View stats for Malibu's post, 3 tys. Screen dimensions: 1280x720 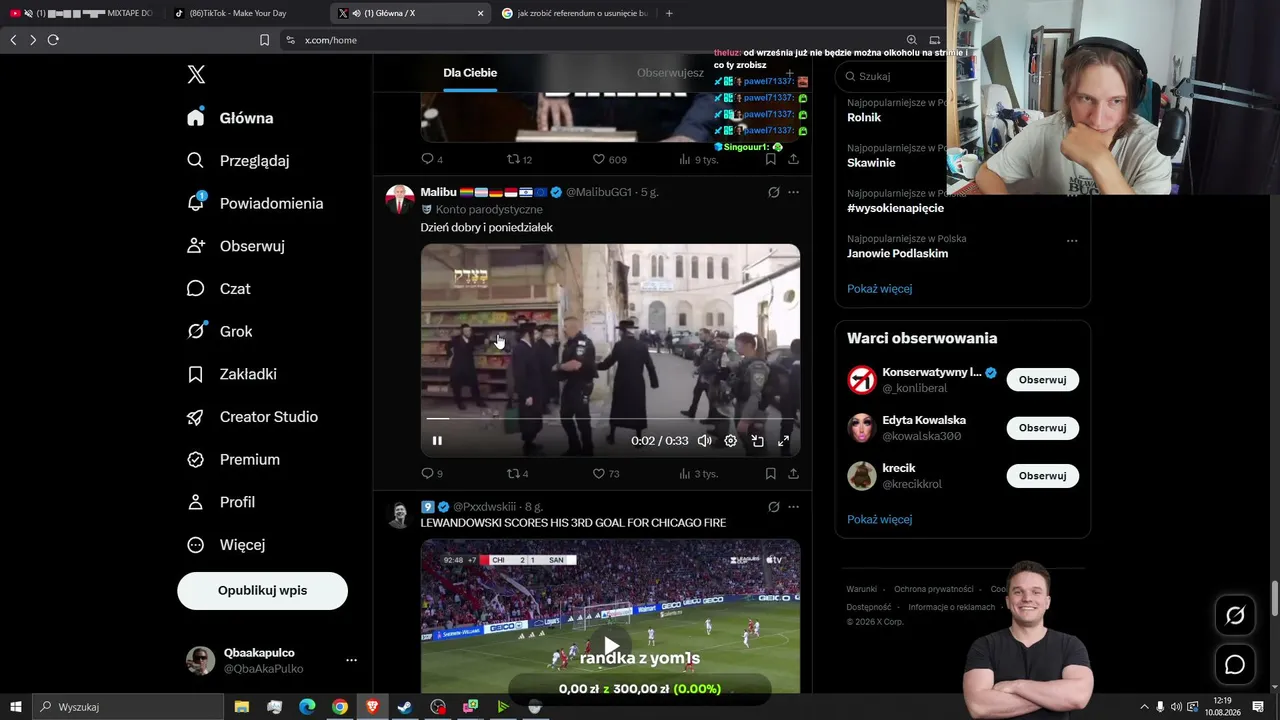(x=698, y=474)
